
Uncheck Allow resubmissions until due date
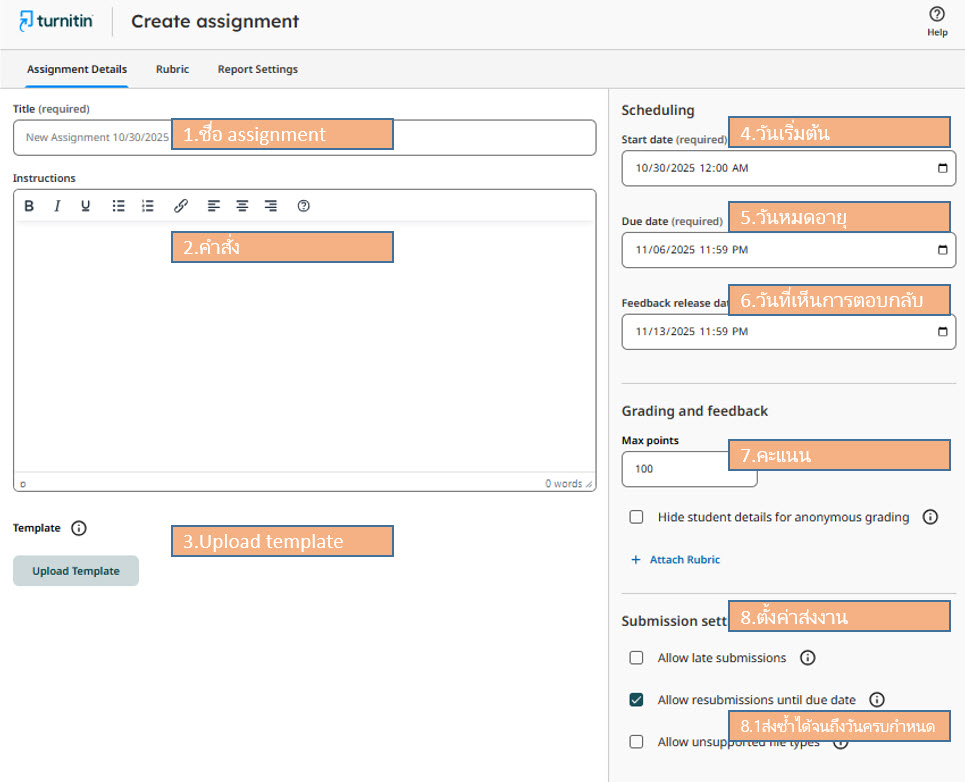(636, 700)
